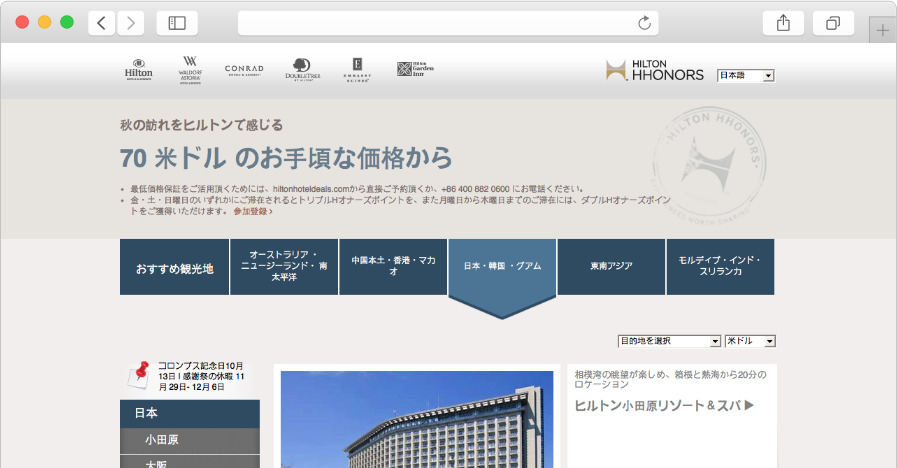Select the オーストラリア・ニュージーランド tab
897x468 pixels.
pyautogui.click(x=284, y=267)
